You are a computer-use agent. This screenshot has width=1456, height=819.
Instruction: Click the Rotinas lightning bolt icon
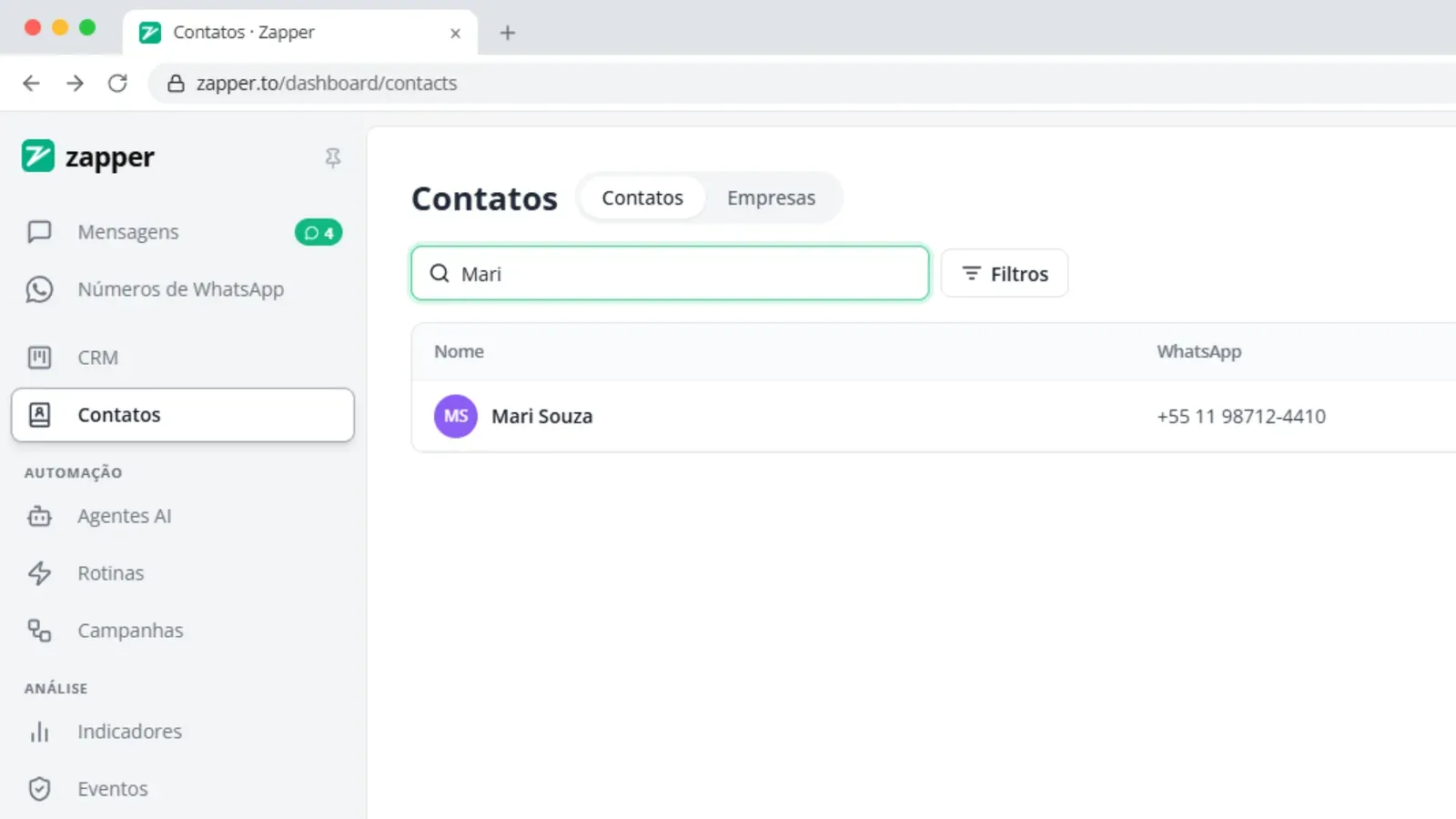(39, 573)
